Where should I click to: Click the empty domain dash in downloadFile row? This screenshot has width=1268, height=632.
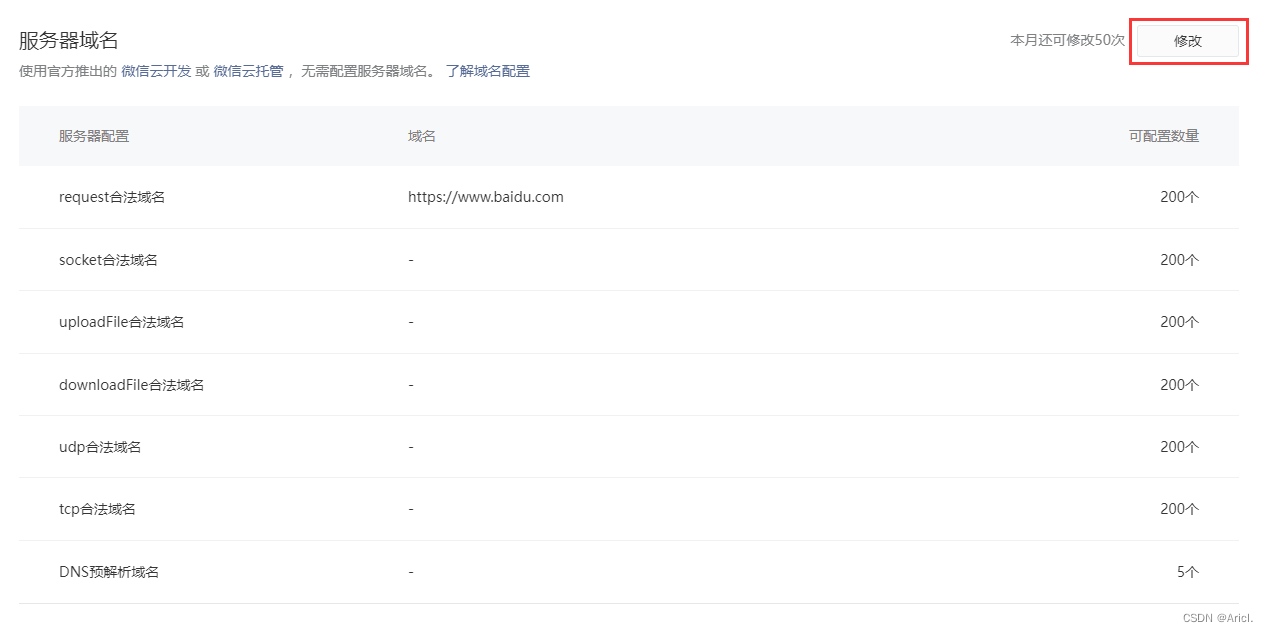coord(411,385)
